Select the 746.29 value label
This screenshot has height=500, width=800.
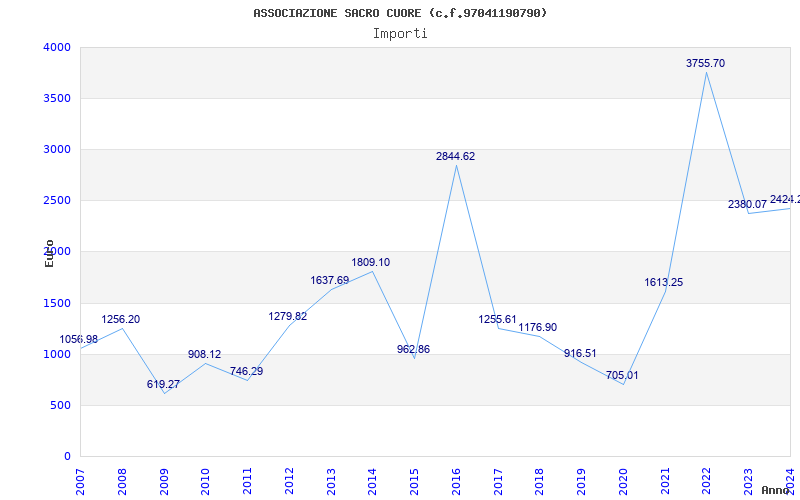click(246, 371)
